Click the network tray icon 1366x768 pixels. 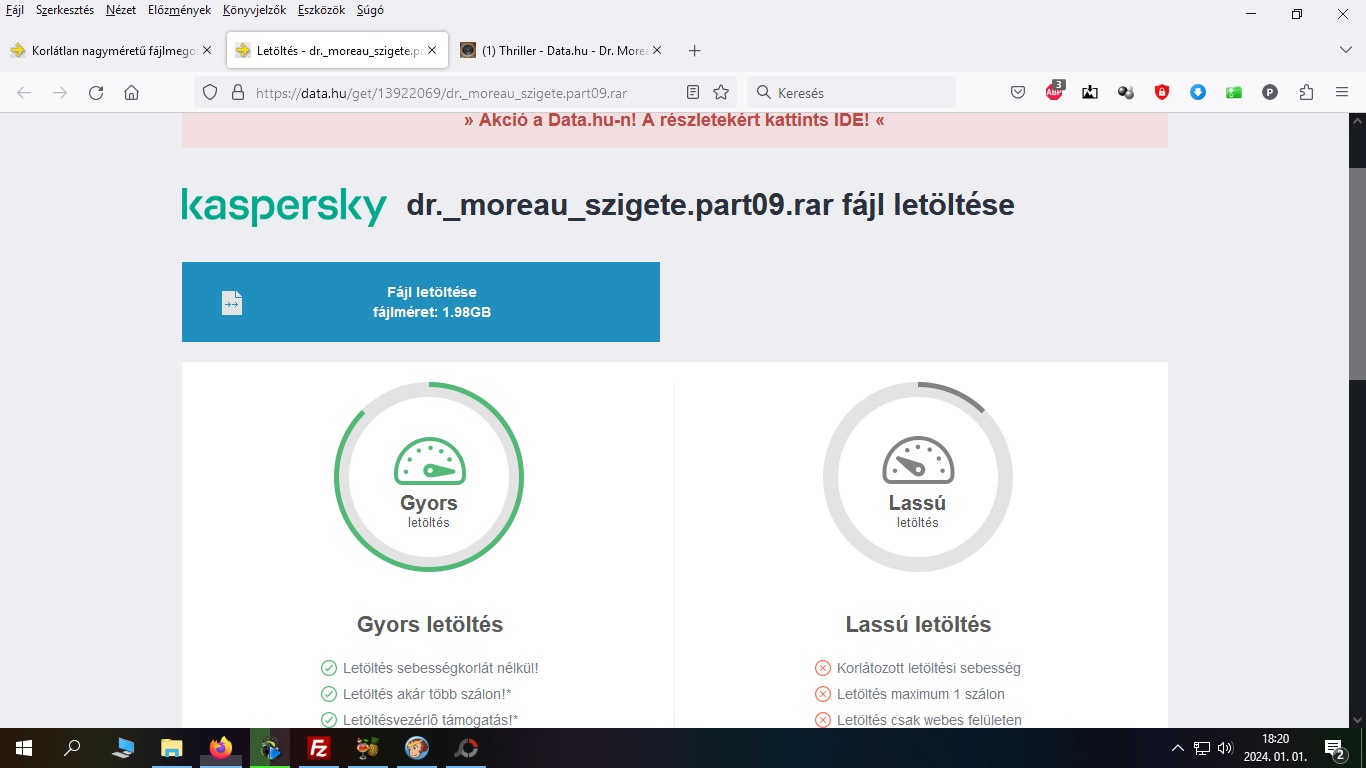(x=1202, y=748)
